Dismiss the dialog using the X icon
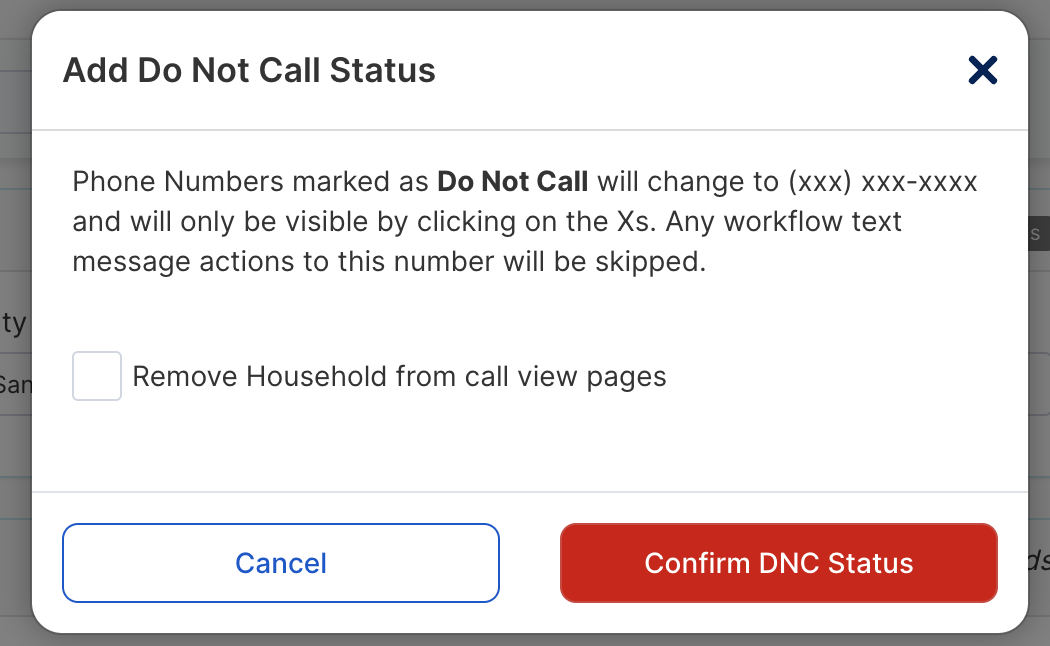 click(982, 70)
